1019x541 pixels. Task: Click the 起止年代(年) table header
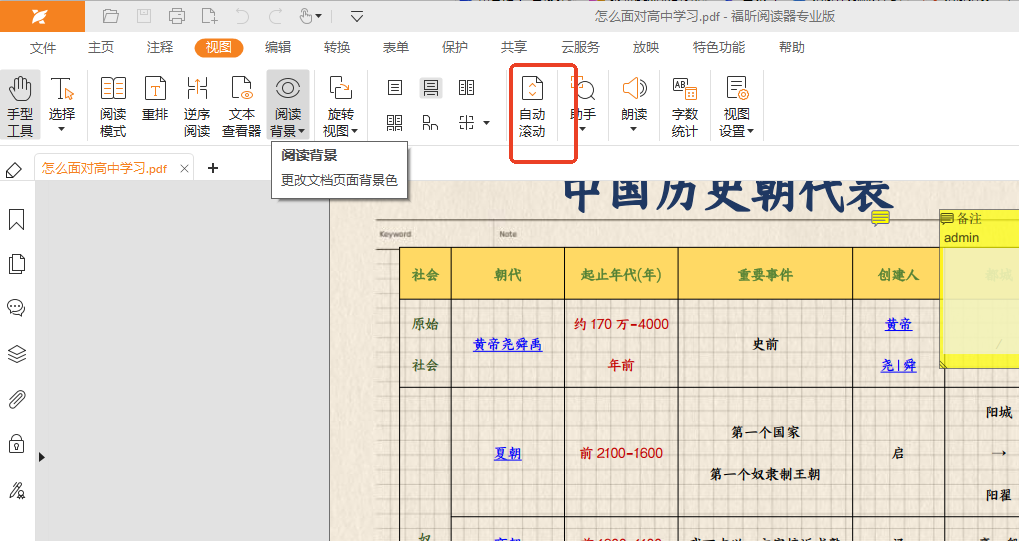click(621, 274)
